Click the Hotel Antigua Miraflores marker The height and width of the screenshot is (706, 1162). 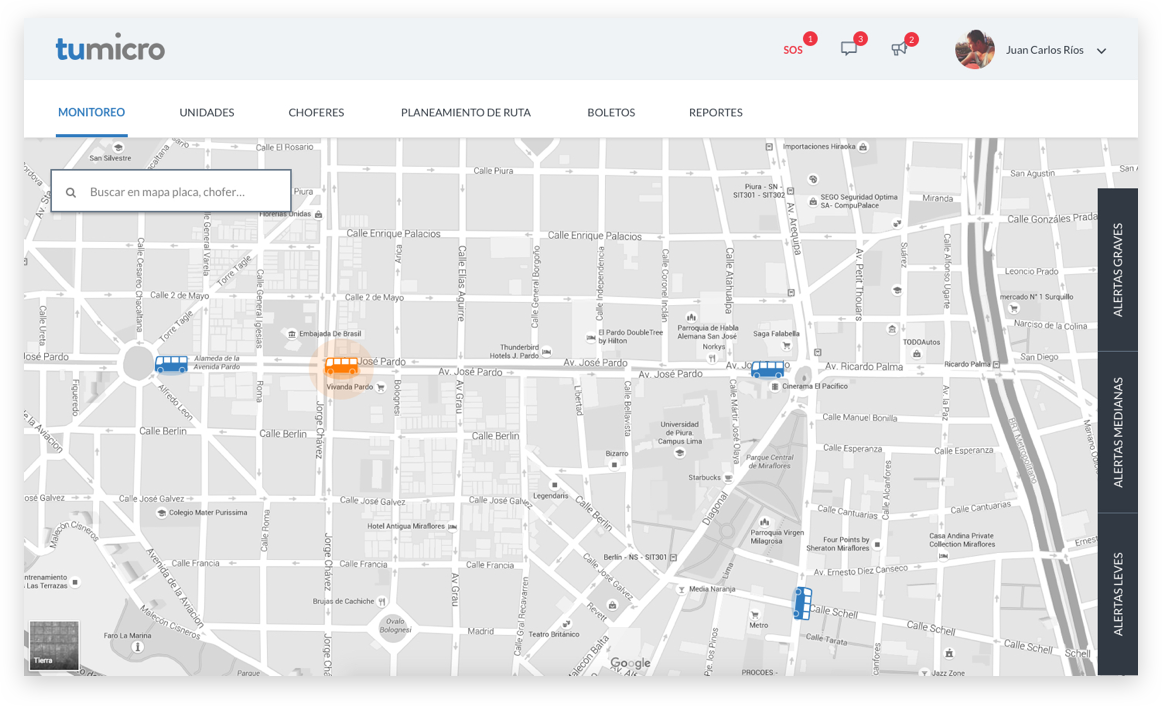click(x=452, y=527)
